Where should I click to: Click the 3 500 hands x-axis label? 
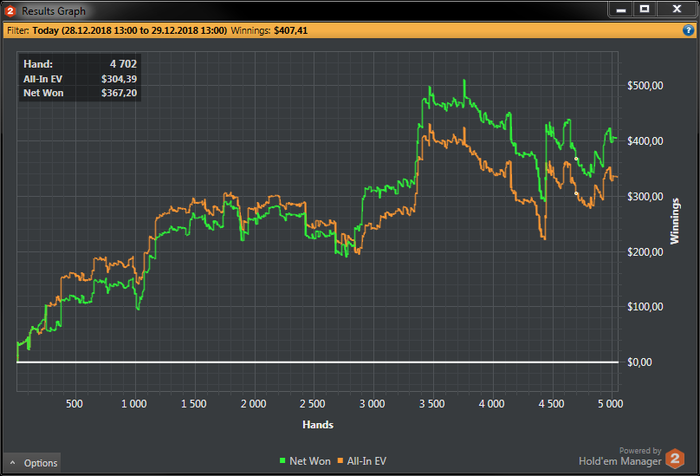click(x=432, y=404)
